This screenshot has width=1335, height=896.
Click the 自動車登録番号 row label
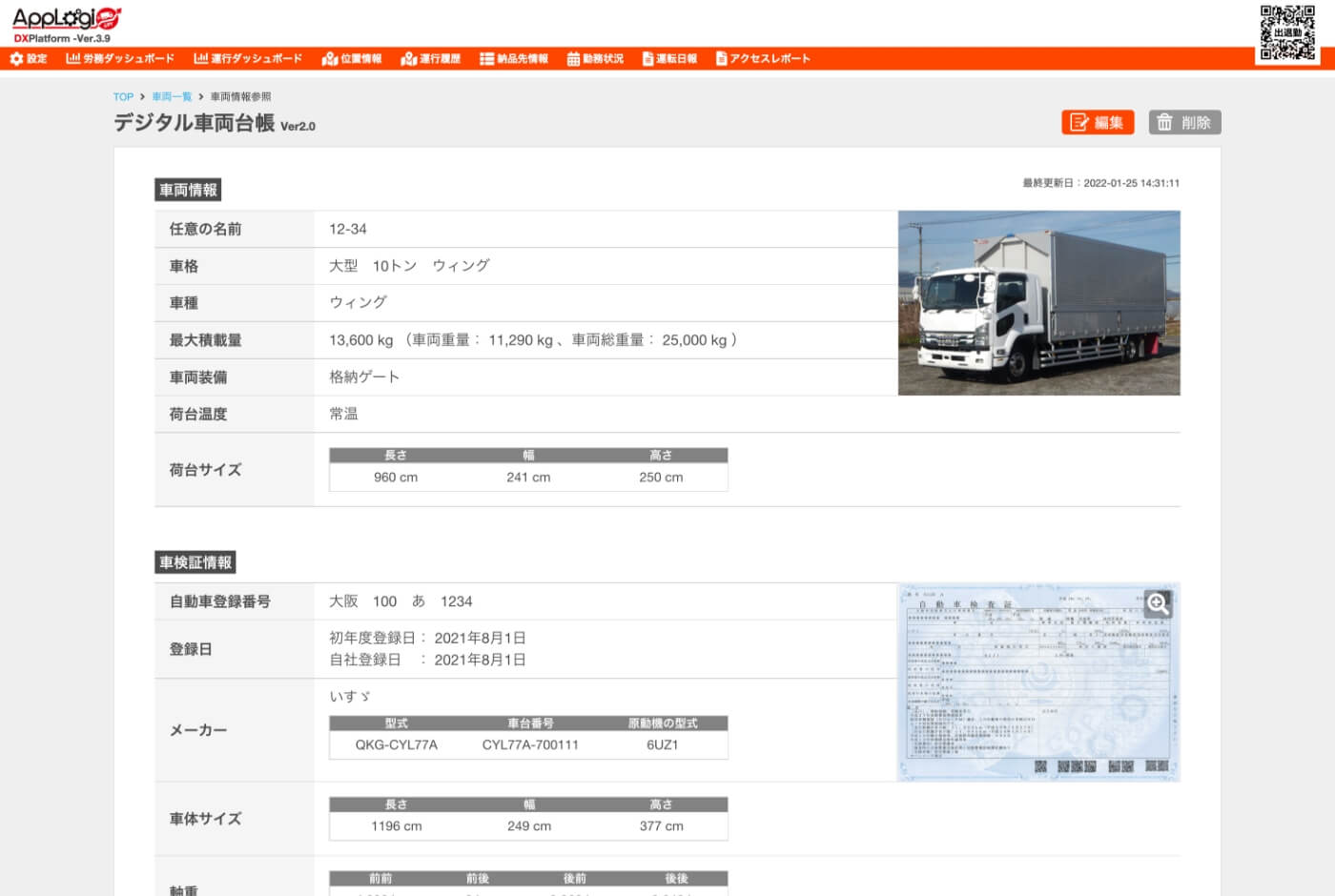[x=220, y=601]
